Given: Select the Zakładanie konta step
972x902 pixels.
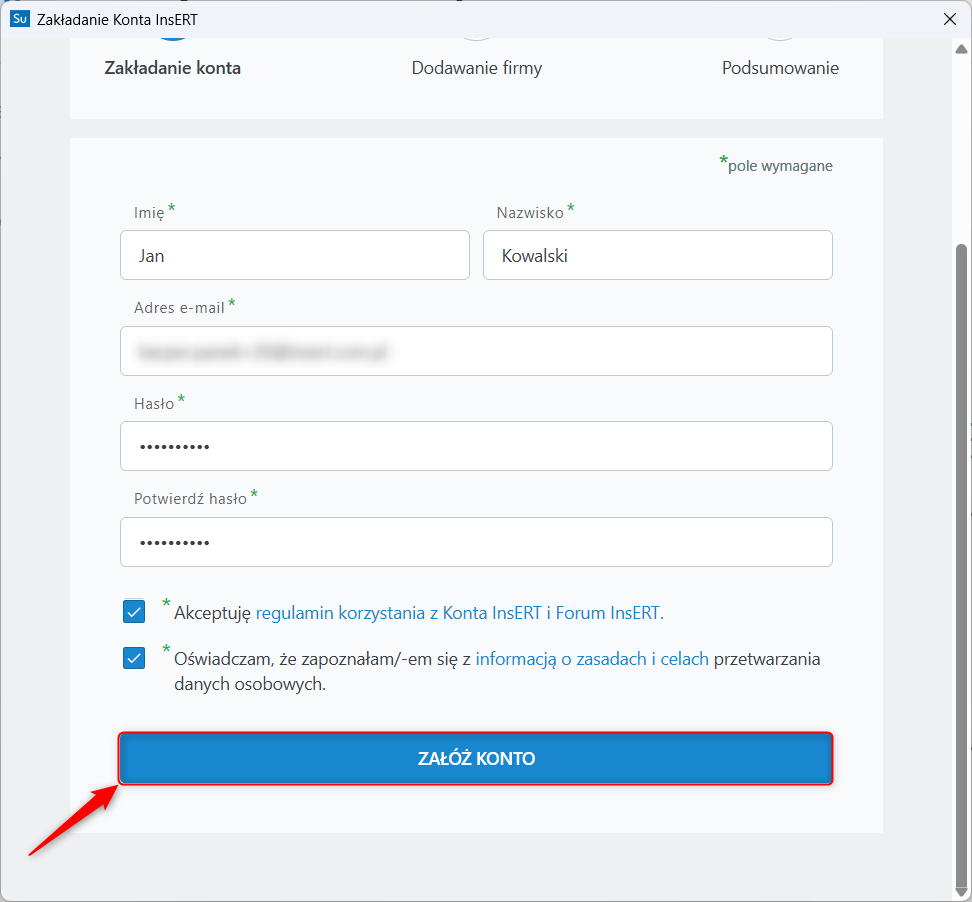Looking at the screenshot, I should tap(173, 68).
